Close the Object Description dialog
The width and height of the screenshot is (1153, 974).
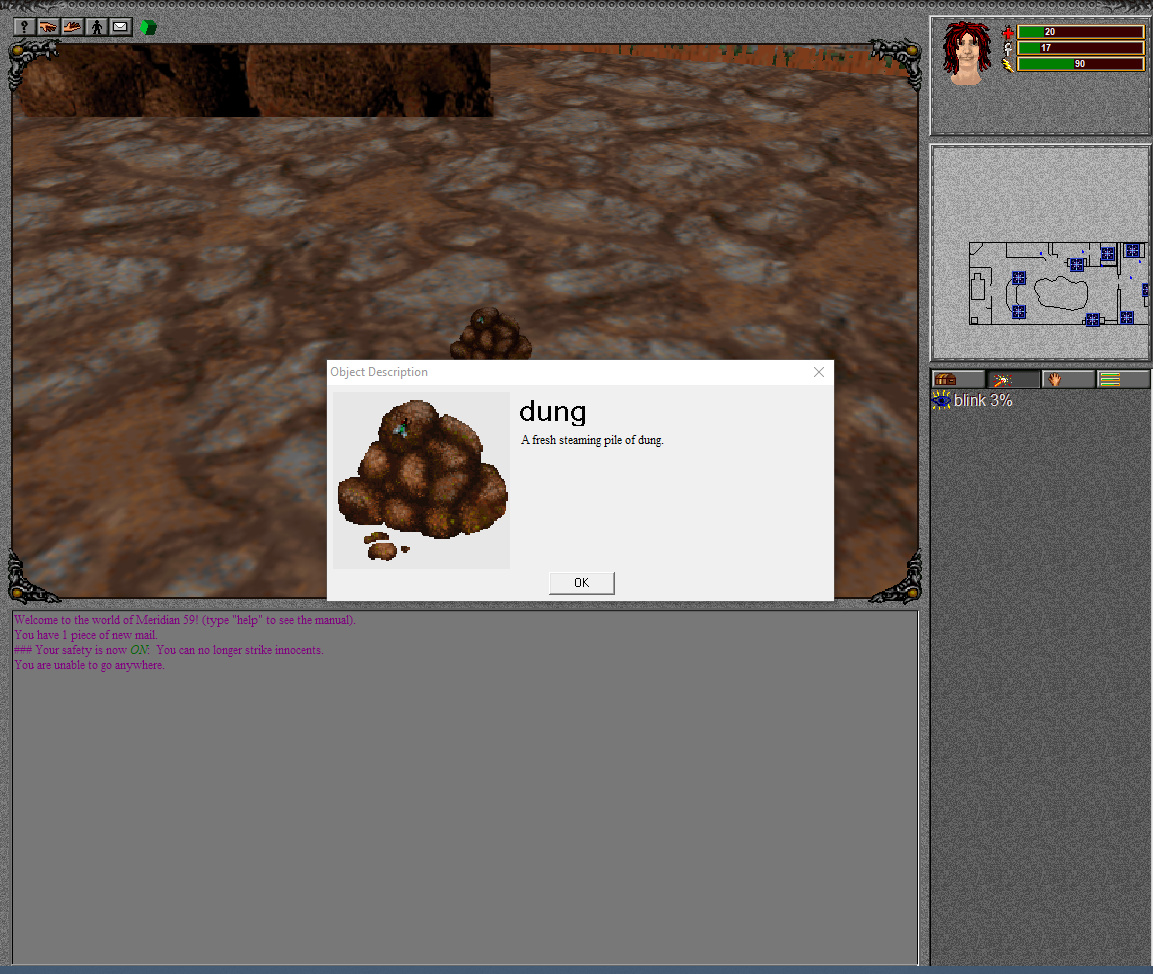point(818,372)
